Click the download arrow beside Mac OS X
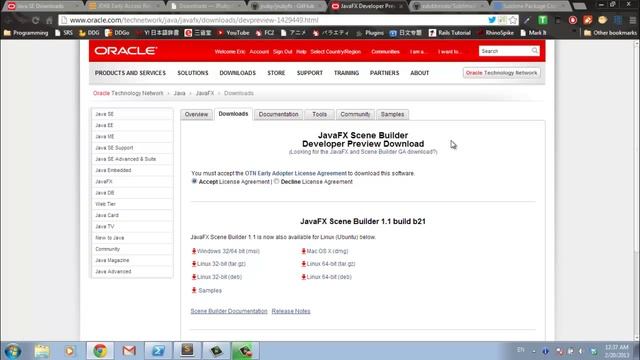The image size is (640, 360). click(304, 251)
